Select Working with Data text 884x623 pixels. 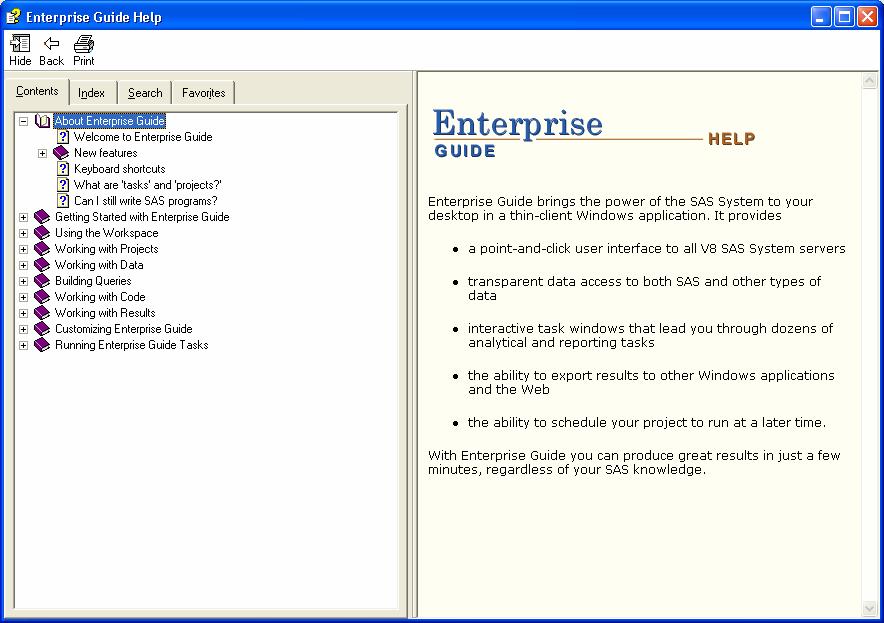click(x=99, y=265)
